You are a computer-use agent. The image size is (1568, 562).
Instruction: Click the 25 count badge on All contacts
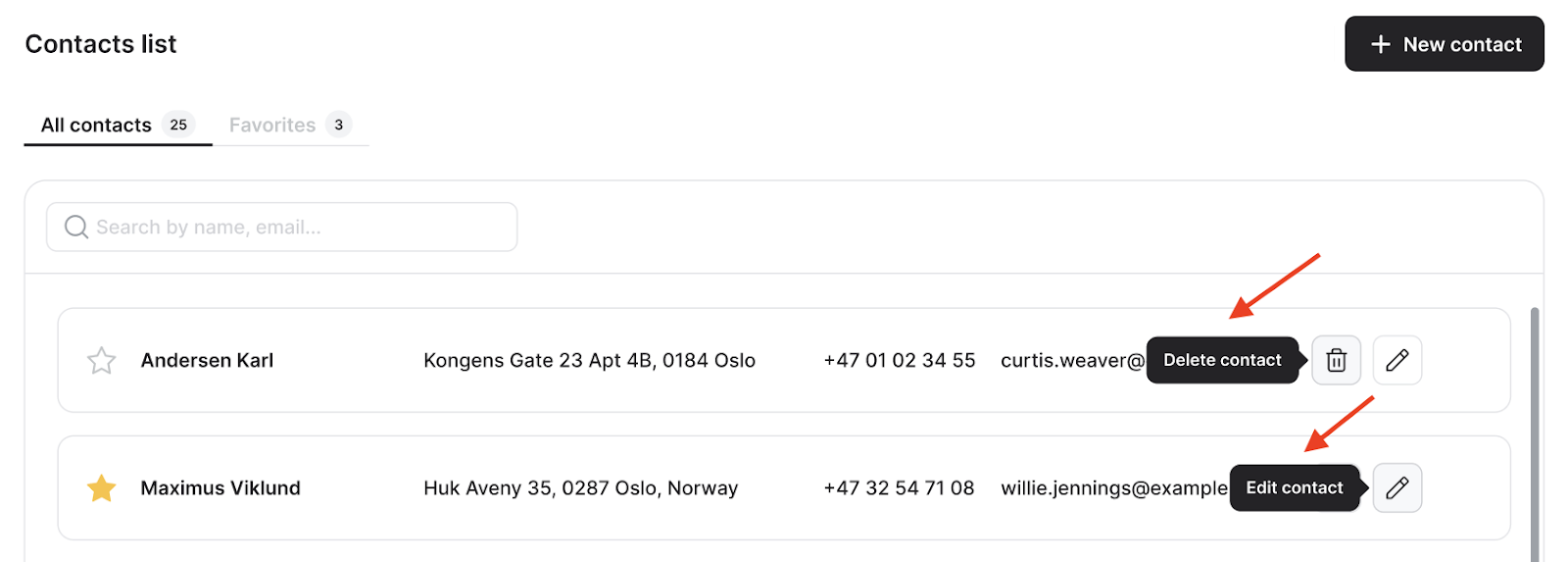coord(178,125)
